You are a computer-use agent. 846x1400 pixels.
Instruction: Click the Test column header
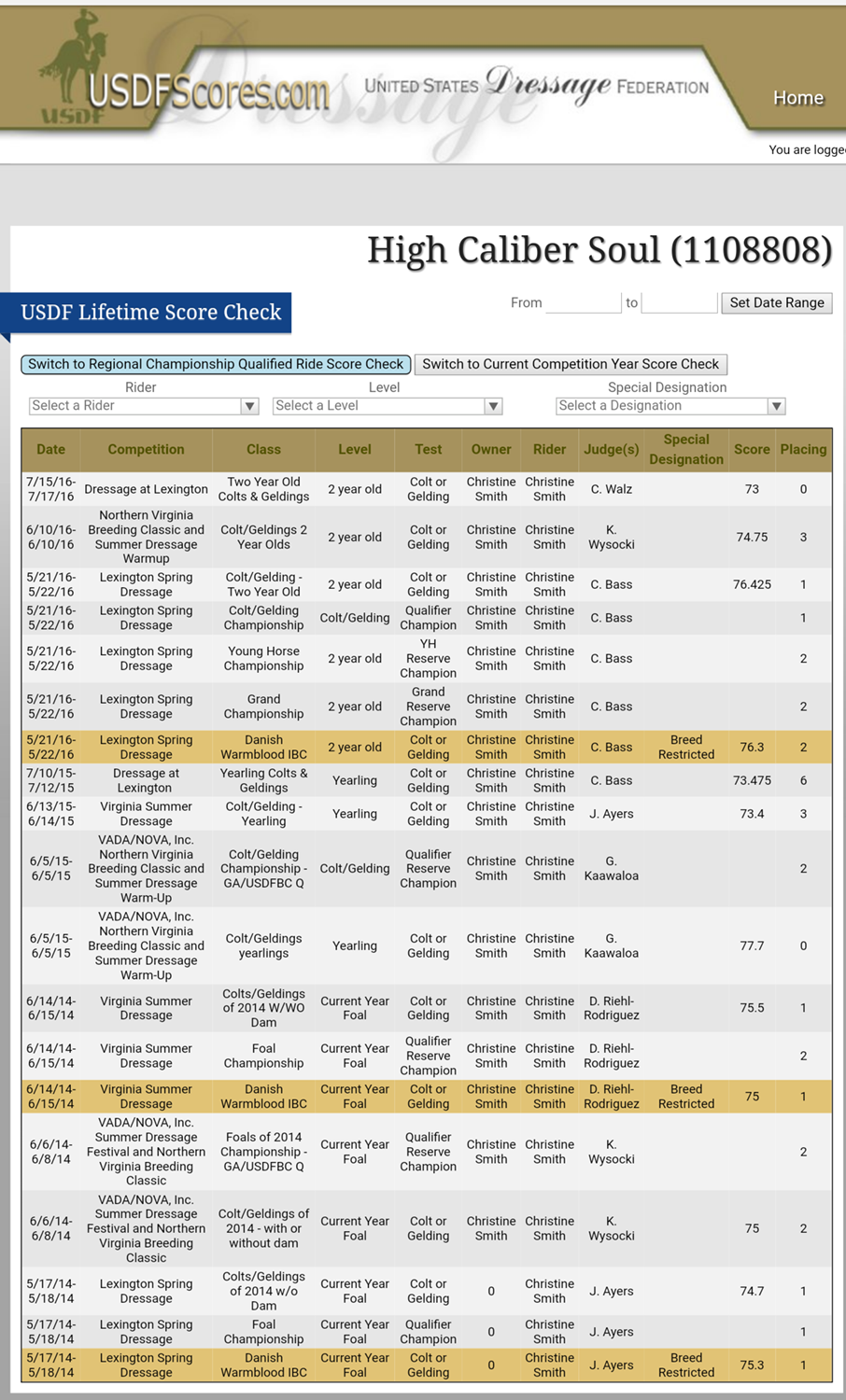pyautogui.click(x=429, y=450)
